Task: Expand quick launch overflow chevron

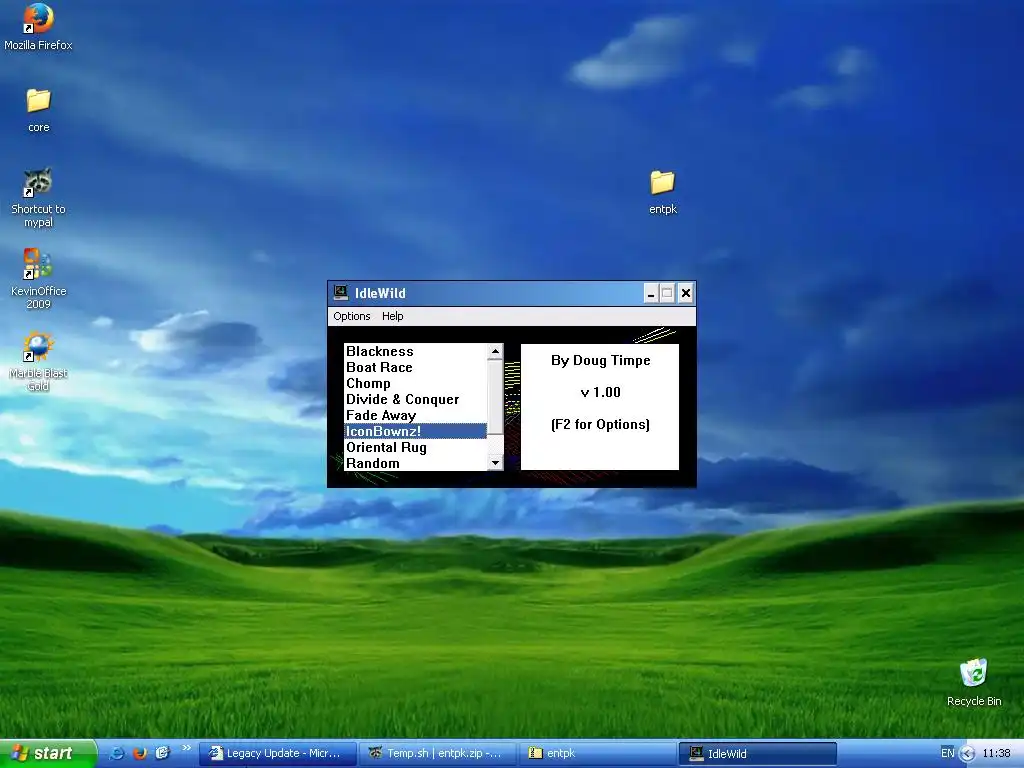Action: point(186,748)
